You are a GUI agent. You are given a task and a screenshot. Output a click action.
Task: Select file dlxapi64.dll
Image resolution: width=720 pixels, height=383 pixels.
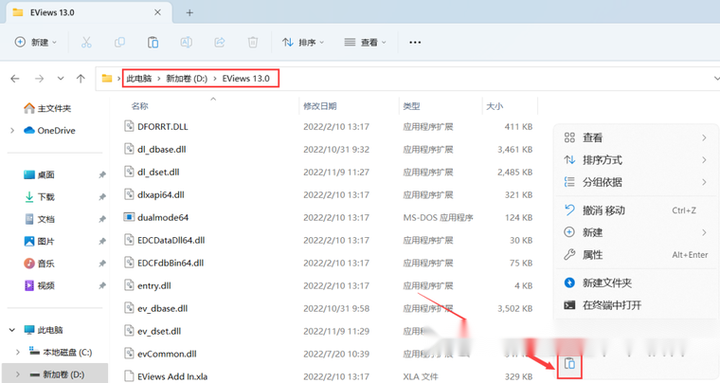click(x=161, y=195)
